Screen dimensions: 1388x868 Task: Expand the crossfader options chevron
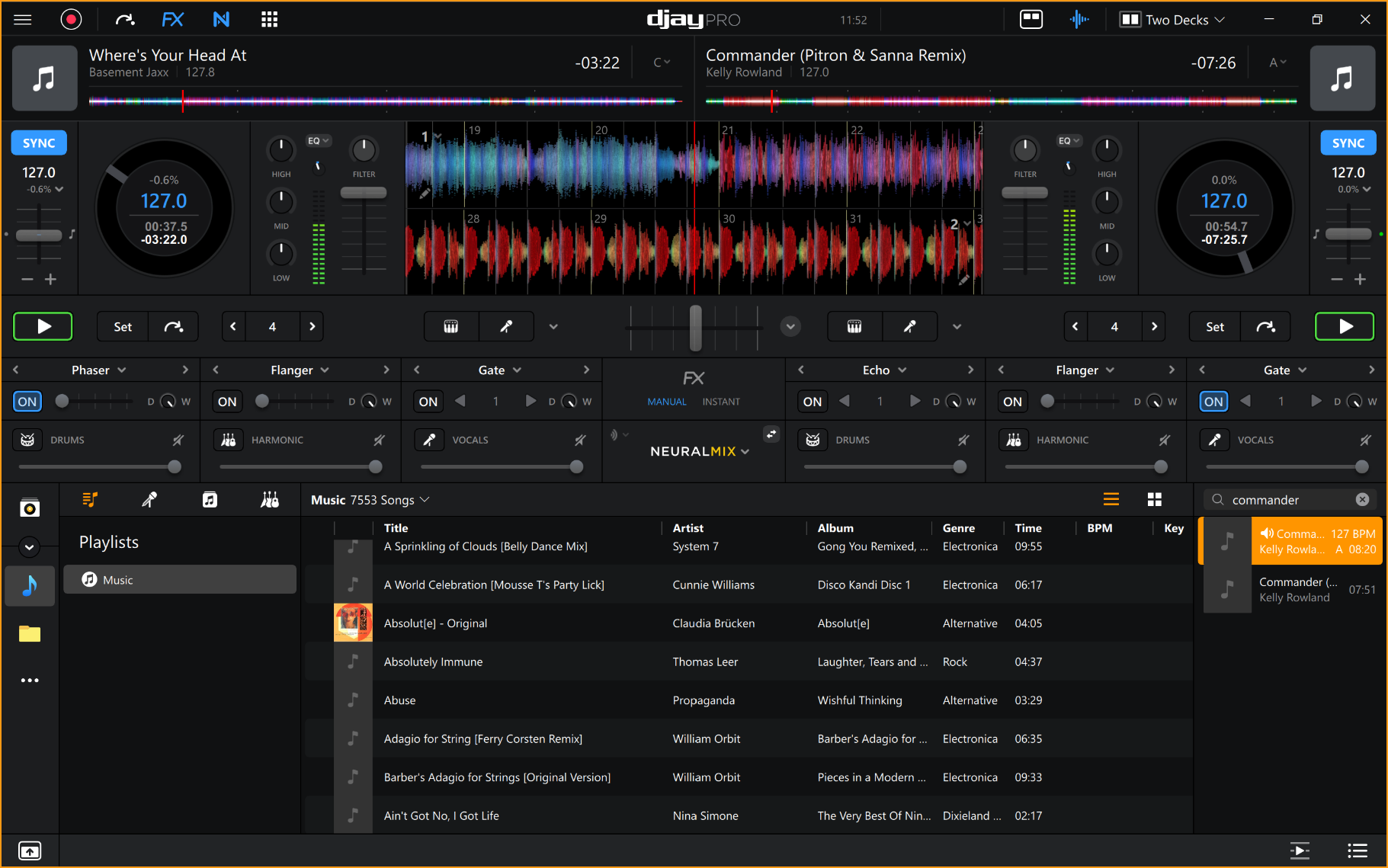790,326
